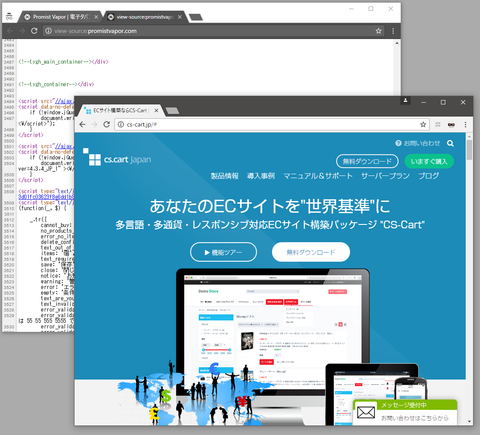Click the tygh_container comment line in source
Screen dimensions: 480x435
(56, 84)
